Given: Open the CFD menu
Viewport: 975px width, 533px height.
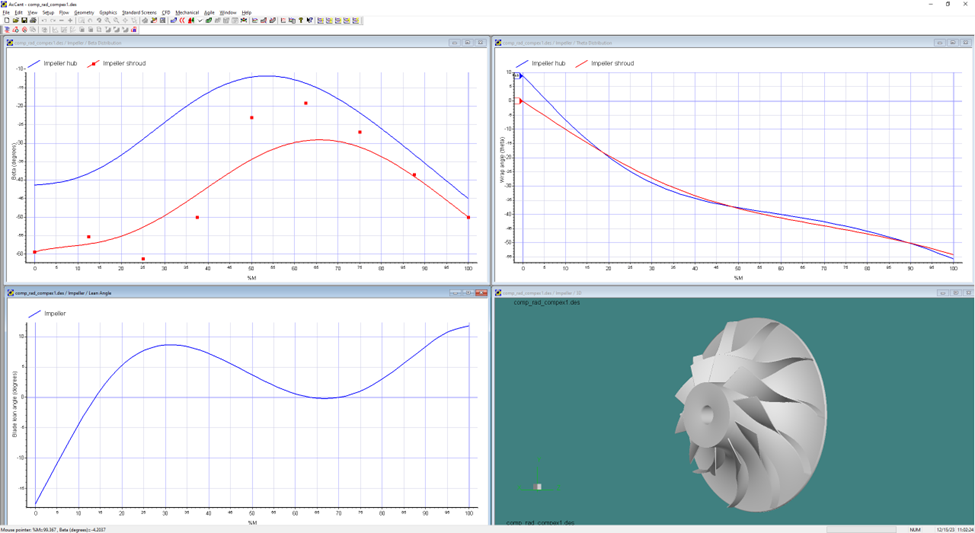Looking at the screenshot, I should (x=166, y=12).
